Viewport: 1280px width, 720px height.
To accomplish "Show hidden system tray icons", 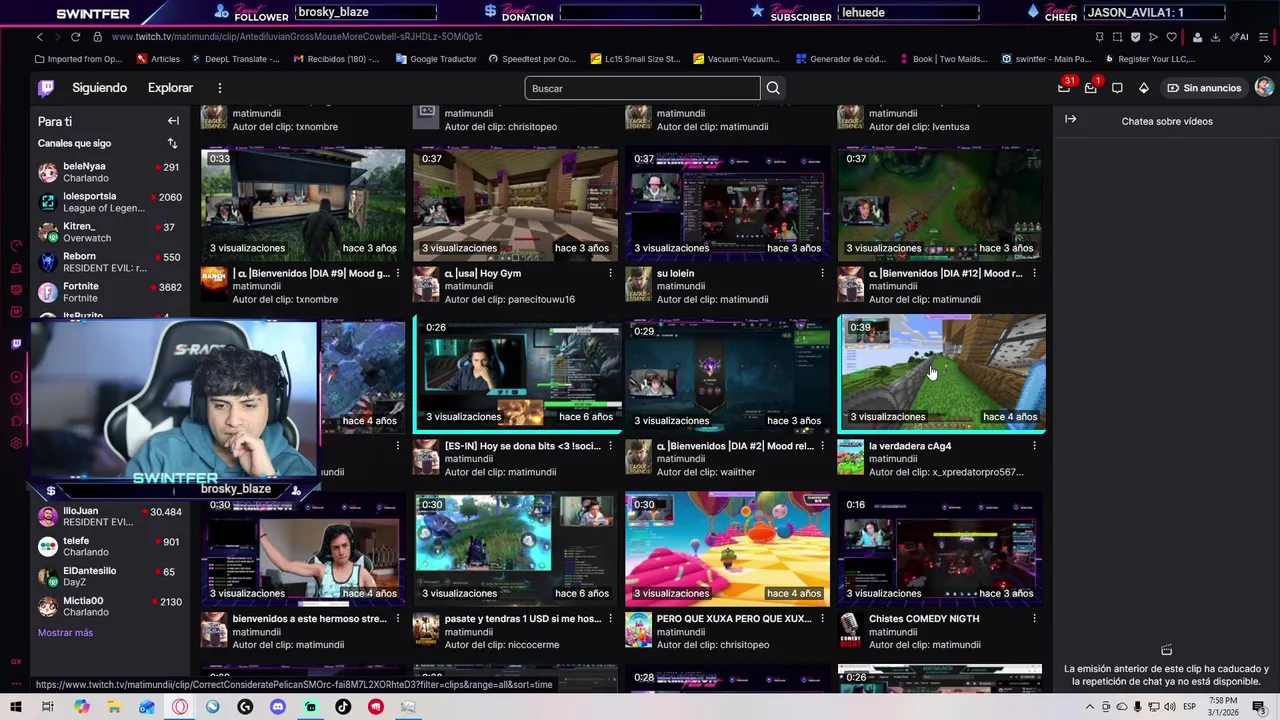I will tap(1090, 707).
